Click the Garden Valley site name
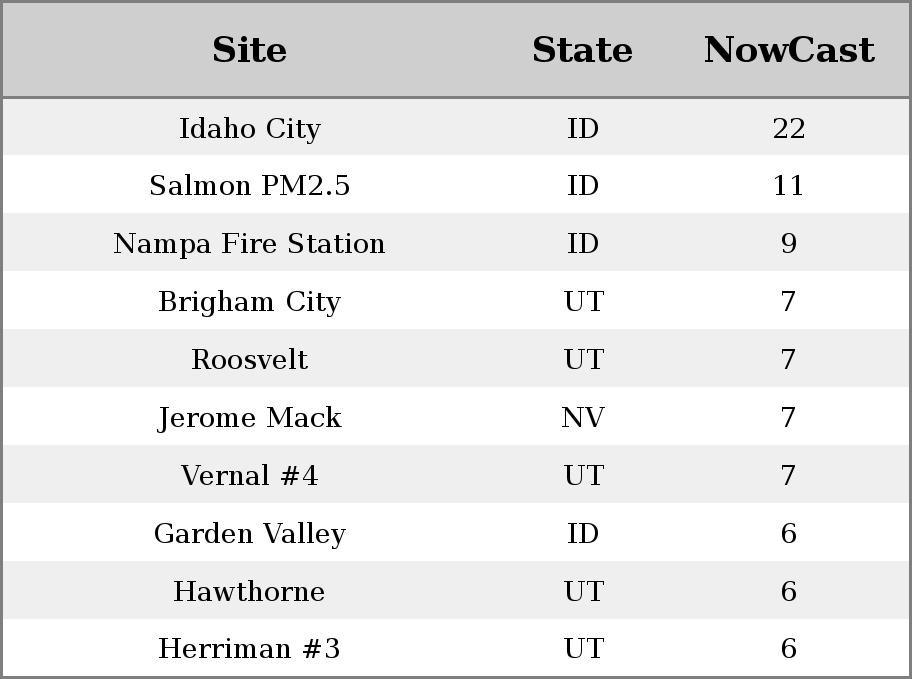The image size is (912, 679). click(x=250, y=534)
